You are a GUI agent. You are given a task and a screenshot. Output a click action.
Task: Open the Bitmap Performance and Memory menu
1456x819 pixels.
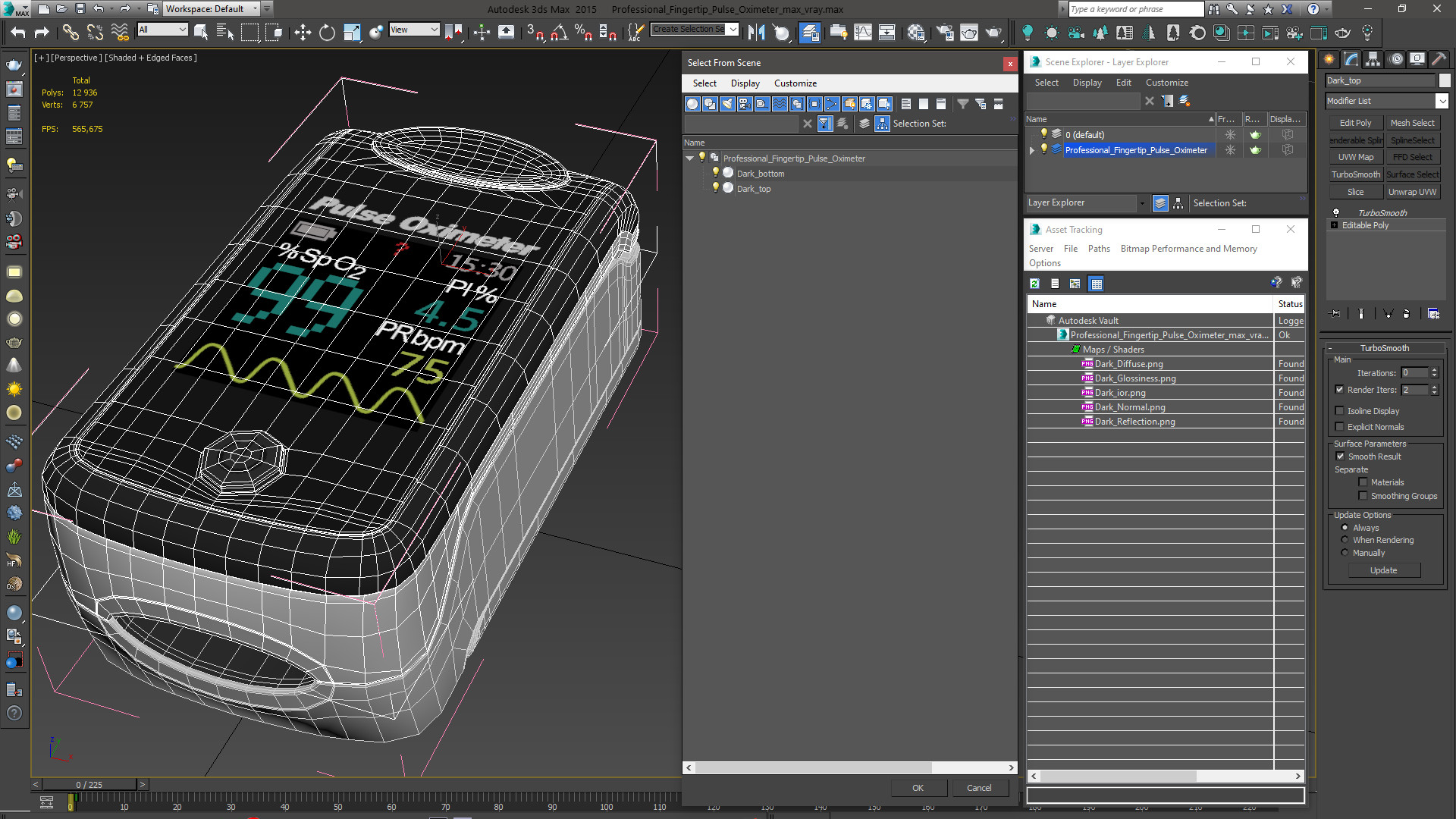coord(1188,249)
